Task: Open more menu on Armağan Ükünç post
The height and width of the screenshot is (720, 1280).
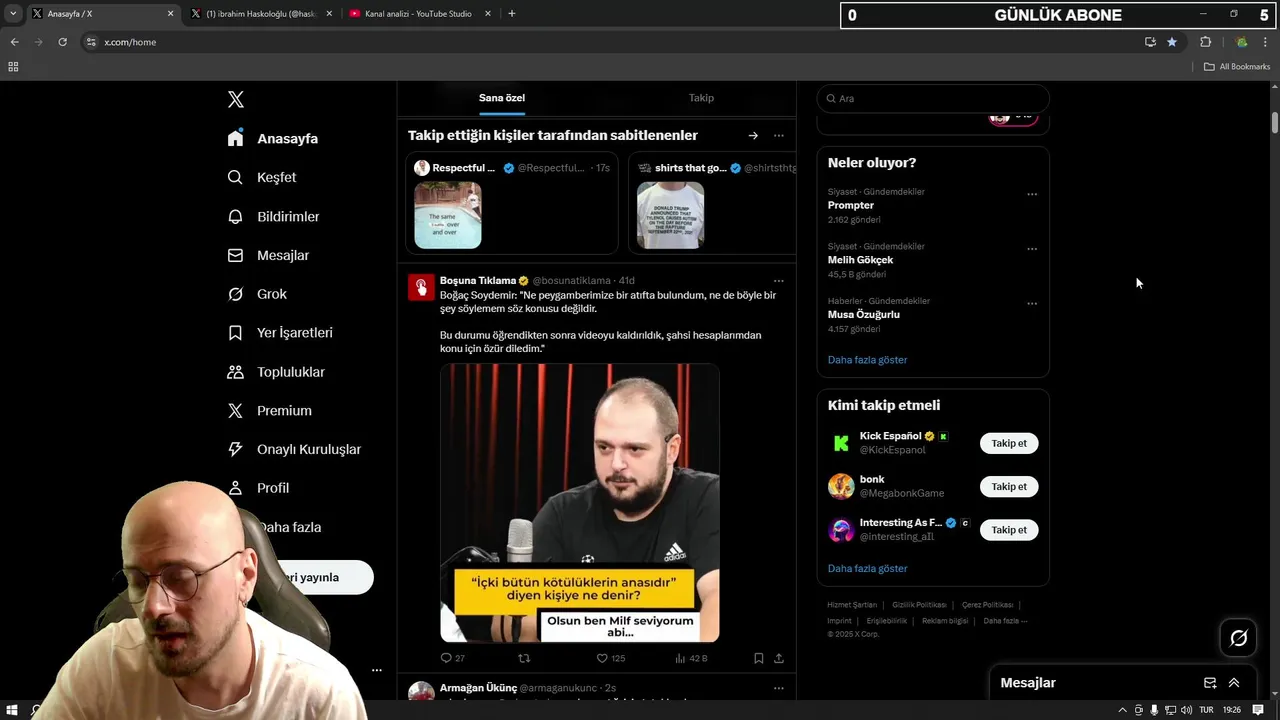Action: click(778, 688)
